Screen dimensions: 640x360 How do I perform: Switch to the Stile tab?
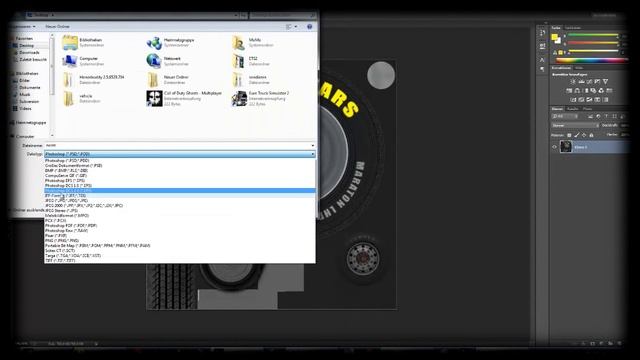579,68
